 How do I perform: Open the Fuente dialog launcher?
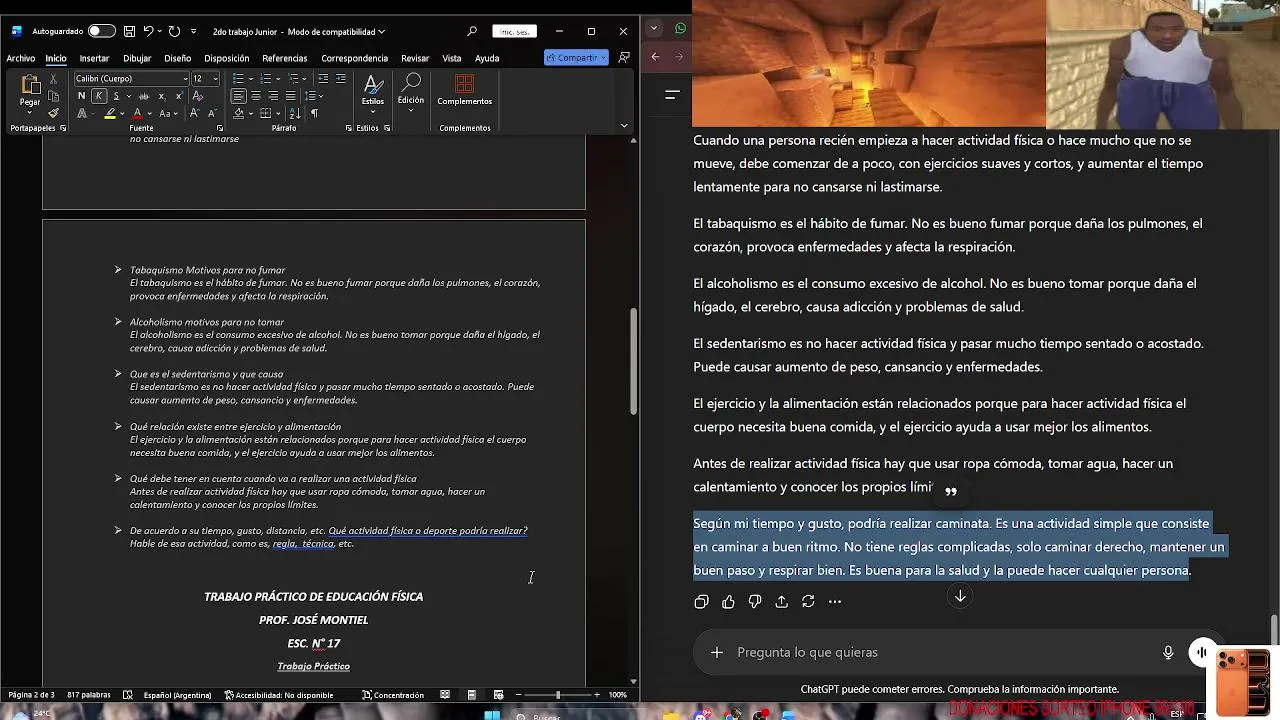point(220,128)
